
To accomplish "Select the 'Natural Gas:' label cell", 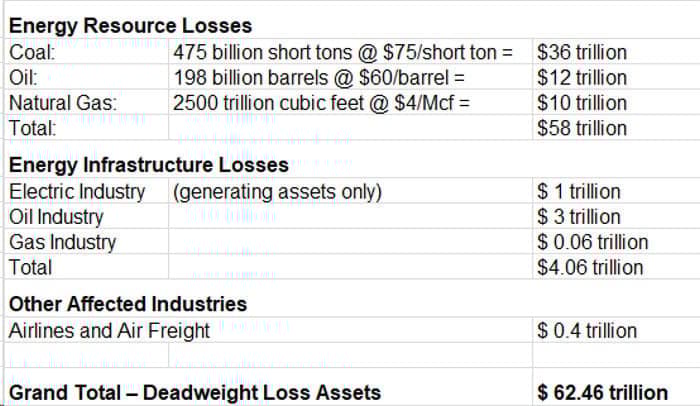I will [63, 102].
